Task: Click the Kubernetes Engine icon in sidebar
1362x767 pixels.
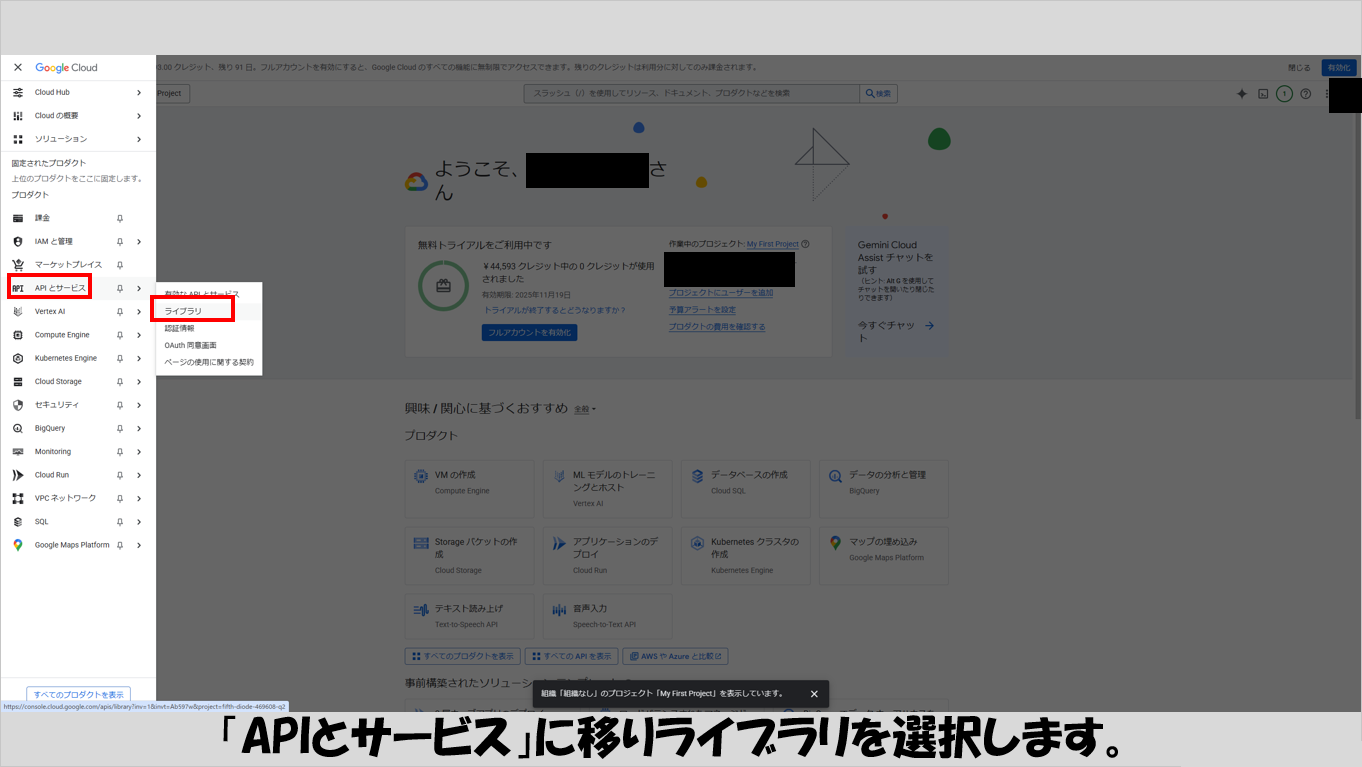Action: click(x=17, y=358)
